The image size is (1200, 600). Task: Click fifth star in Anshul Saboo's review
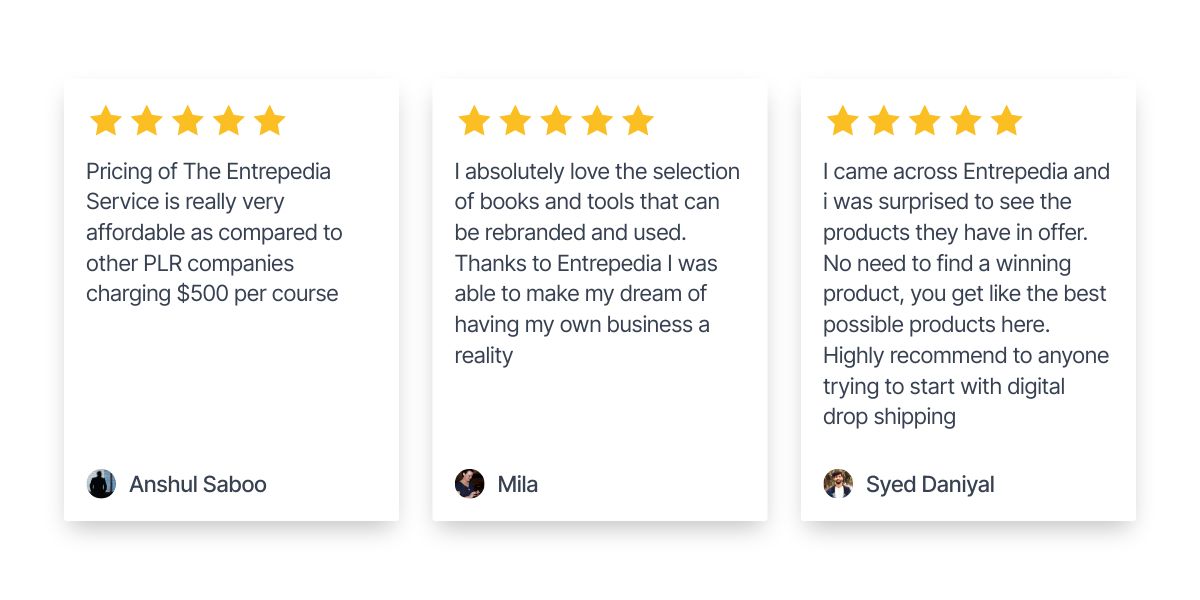click(x=269, y=121)
